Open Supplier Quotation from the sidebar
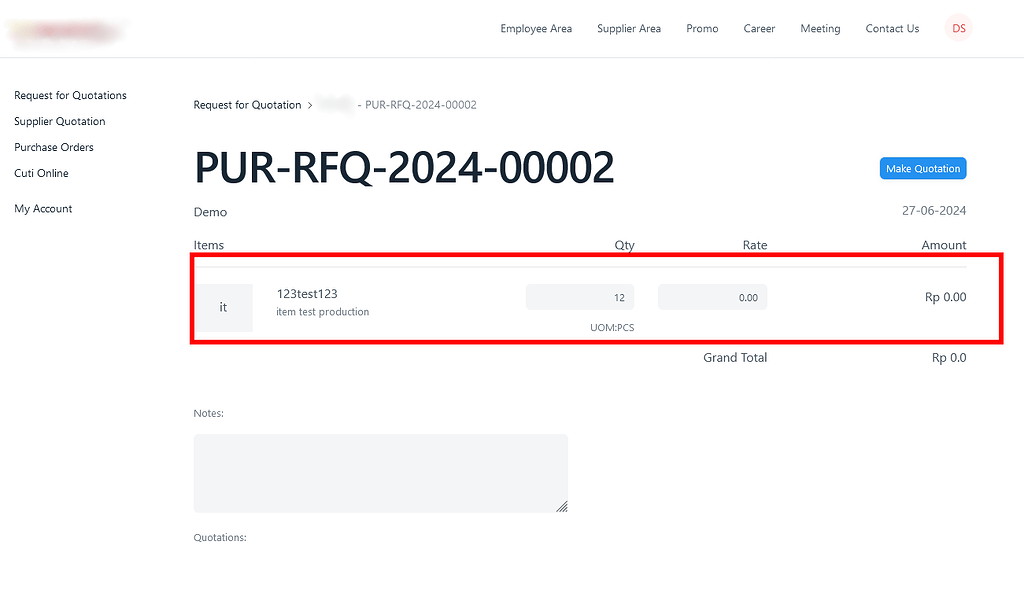 pyautogui.click(x=60, y=121)
